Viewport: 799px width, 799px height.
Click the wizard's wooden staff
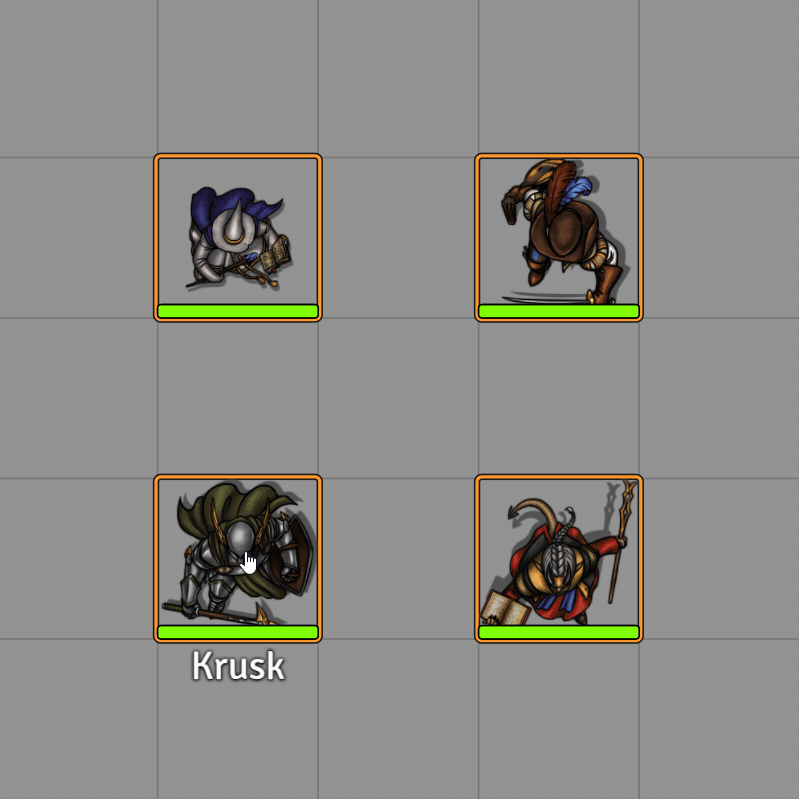pos(622,543)
